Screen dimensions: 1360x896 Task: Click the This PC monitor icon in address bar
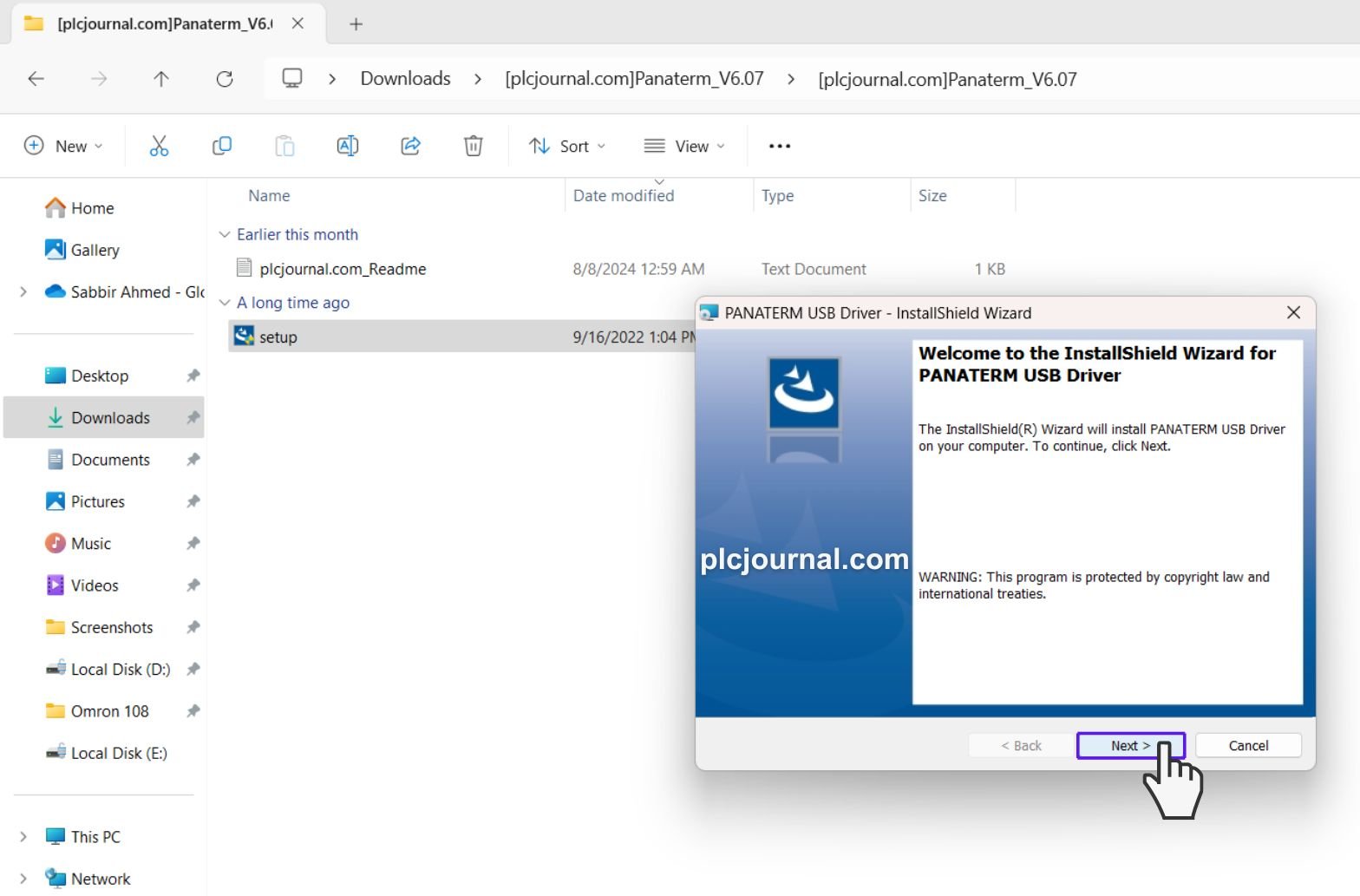coord(292,78)
